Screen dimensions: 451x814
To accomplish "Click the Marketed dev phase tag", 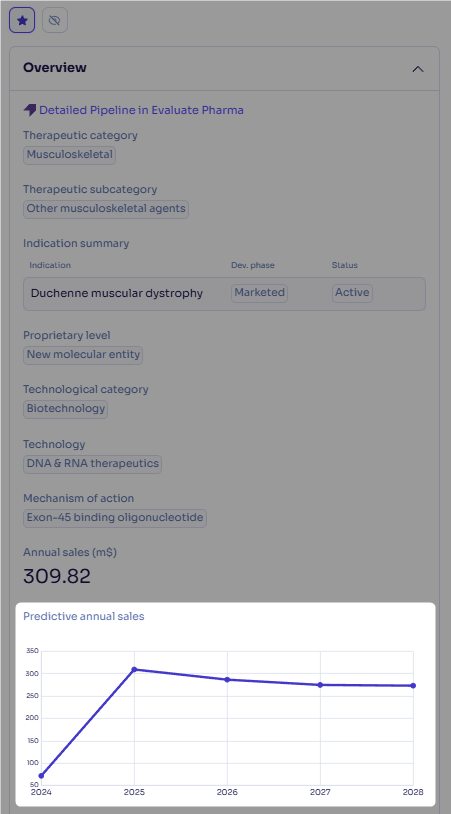I will click(x=259, y=293).
